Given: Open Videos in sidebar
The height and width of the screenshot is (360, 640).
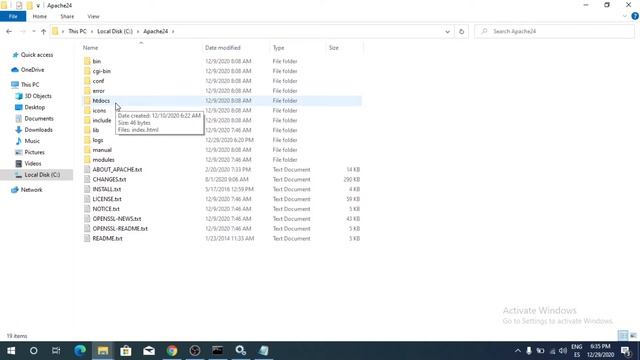Looking at the screenshot, I should click(x=28, y=163).
